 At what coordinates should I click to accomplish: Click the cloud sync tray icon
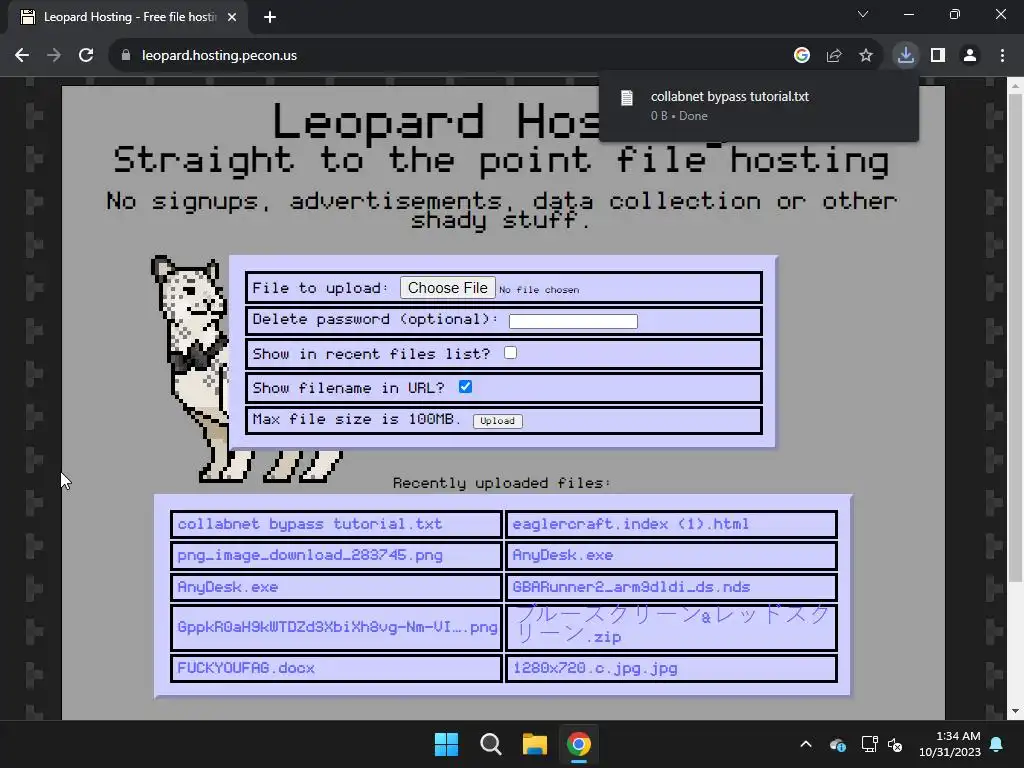[838, 744]
